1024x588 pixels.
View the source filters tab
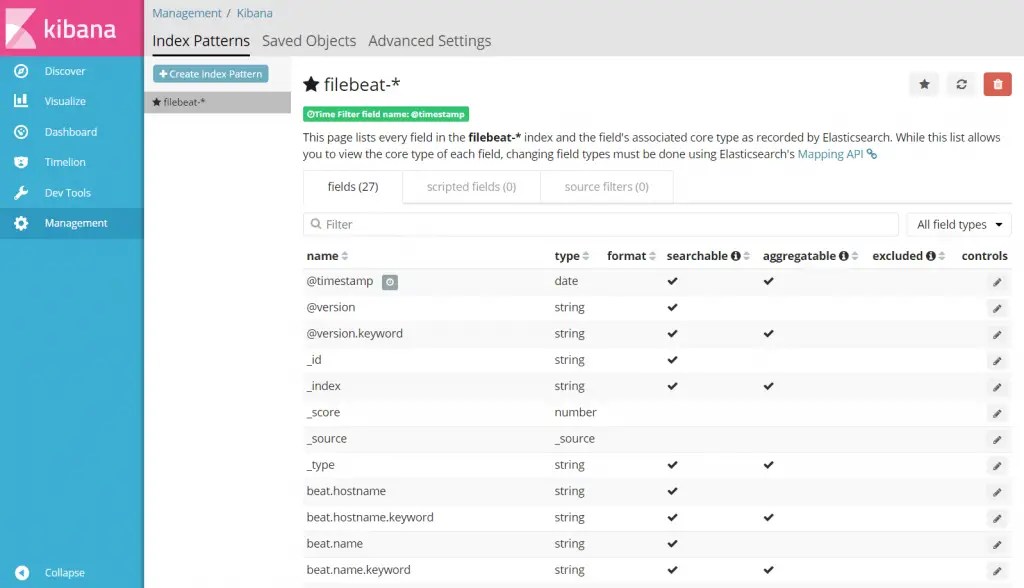(606, 186)
